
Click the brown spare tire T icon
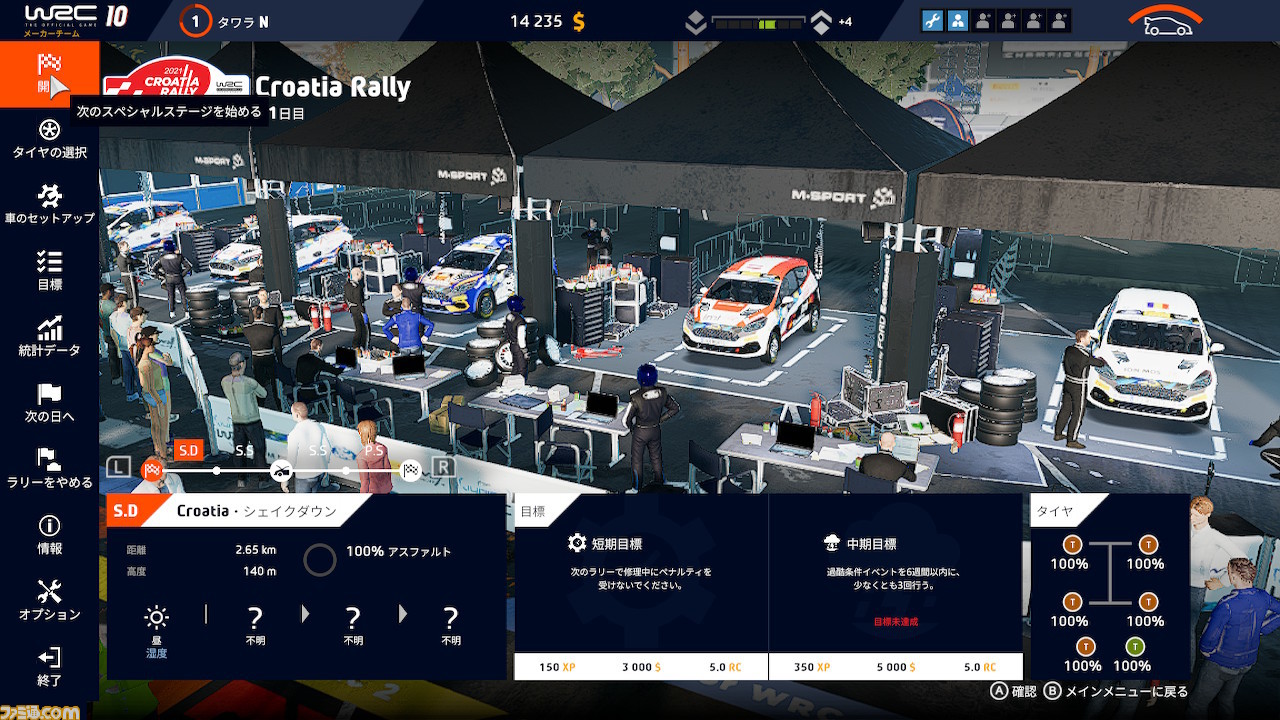pos(1086,647)
